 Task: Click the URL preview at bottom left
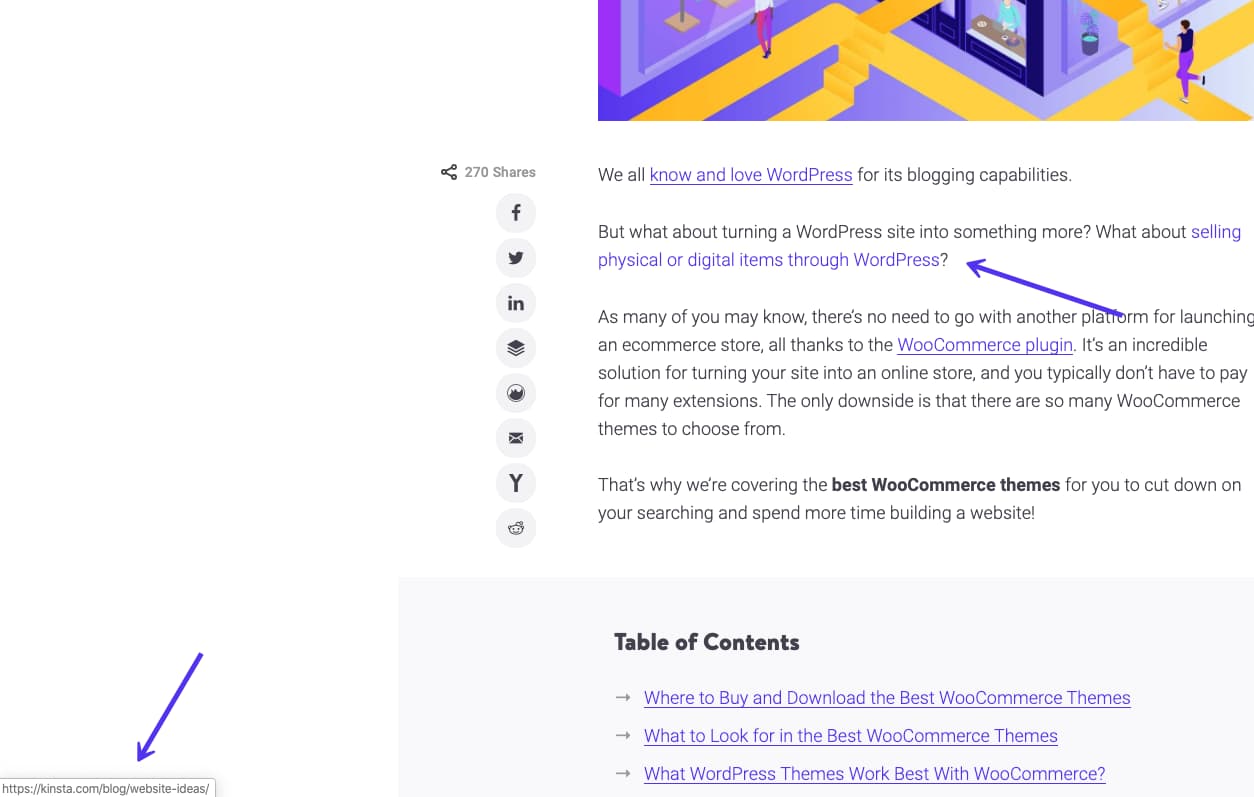point(105,788)
